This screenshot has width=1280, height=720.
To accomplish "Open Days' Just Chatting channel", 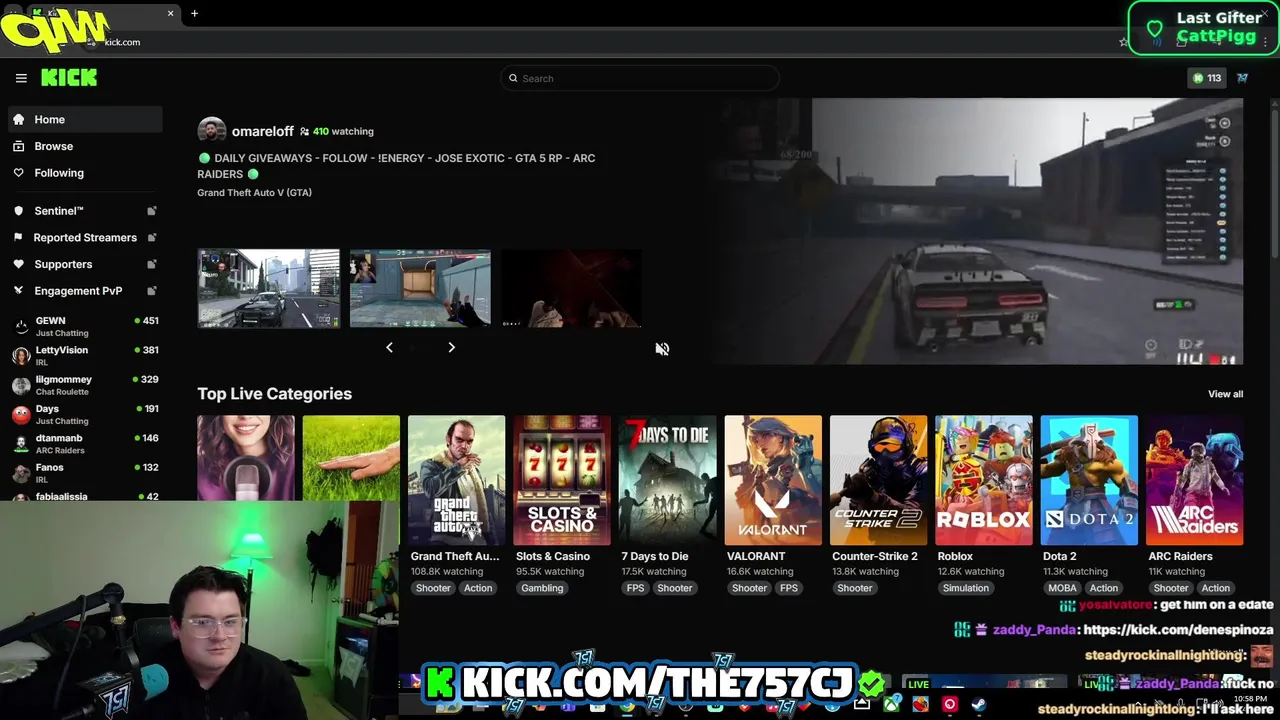I will click(85, 414).
